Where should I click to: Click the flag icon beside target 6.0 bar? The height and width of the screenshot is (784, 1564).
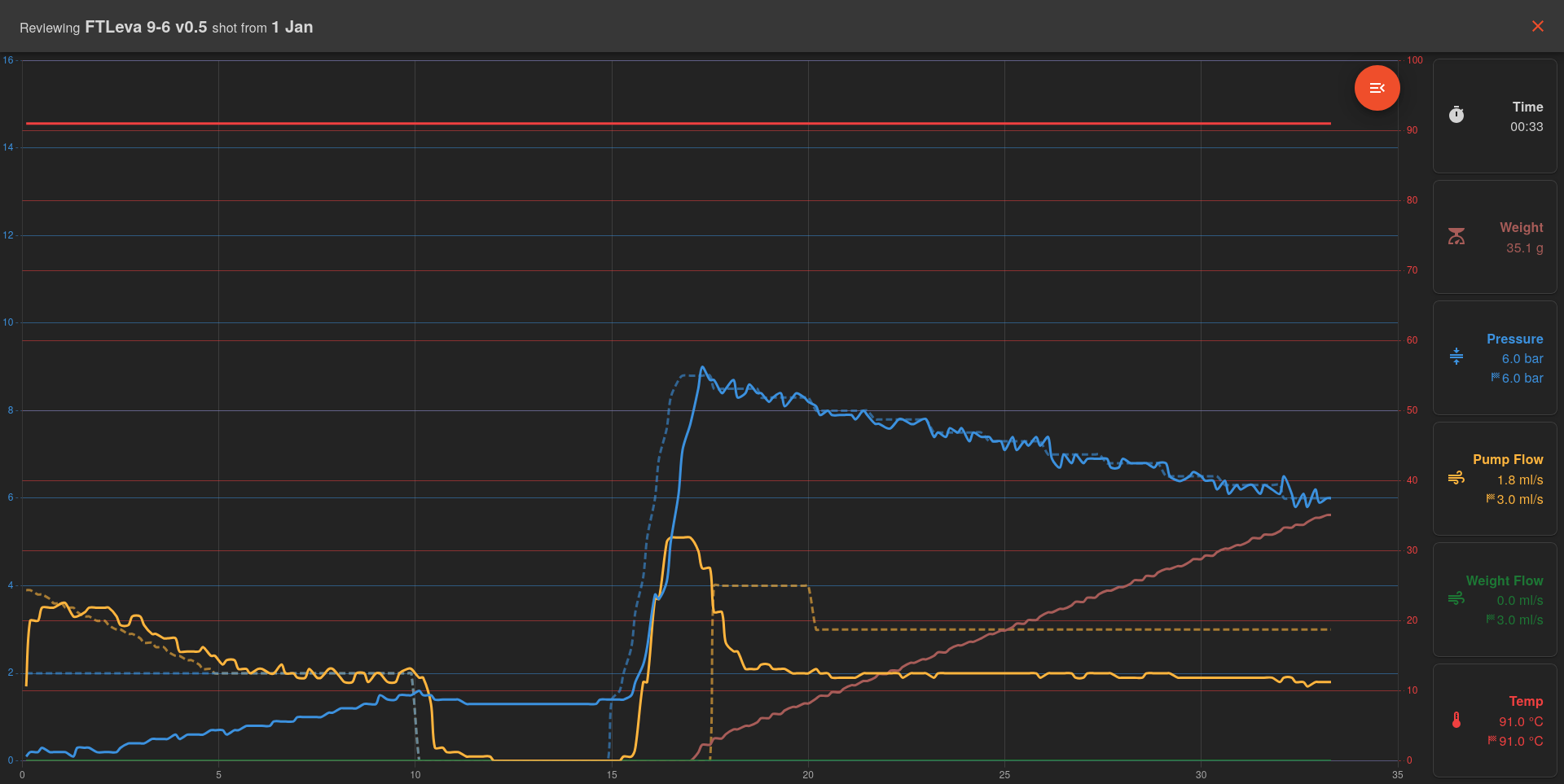pos(1495,377)
